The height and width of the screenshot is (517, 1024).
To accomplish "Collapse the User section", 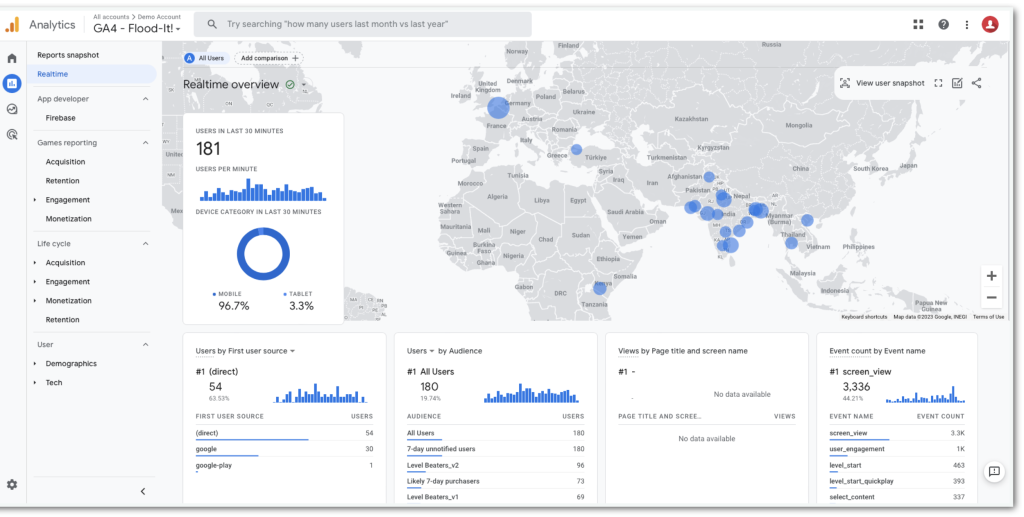I will (x=145, y=345).
